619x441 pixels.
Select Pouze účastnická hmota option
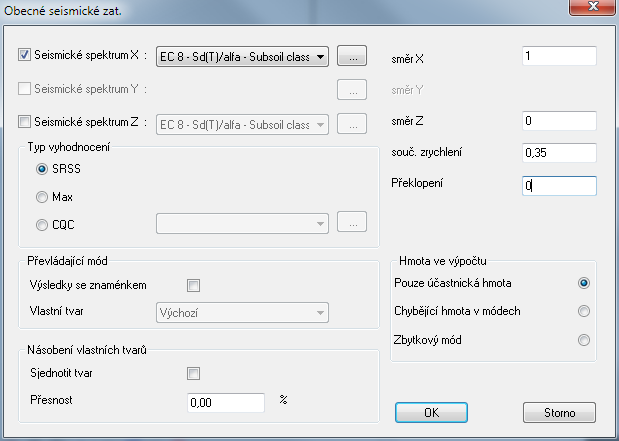584,283
